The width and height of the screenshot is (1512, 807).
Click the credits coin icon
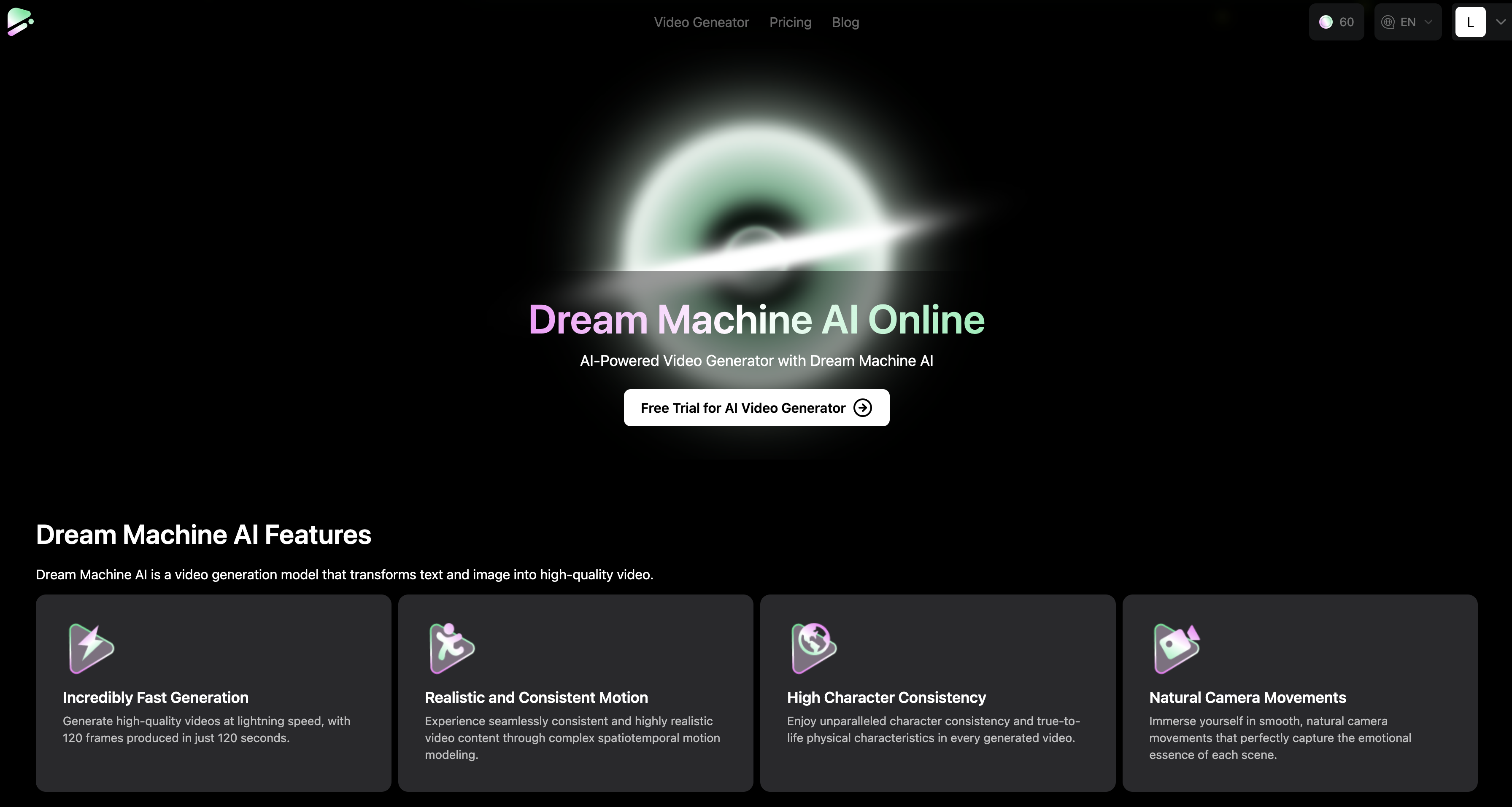(x=1326, y=22)
